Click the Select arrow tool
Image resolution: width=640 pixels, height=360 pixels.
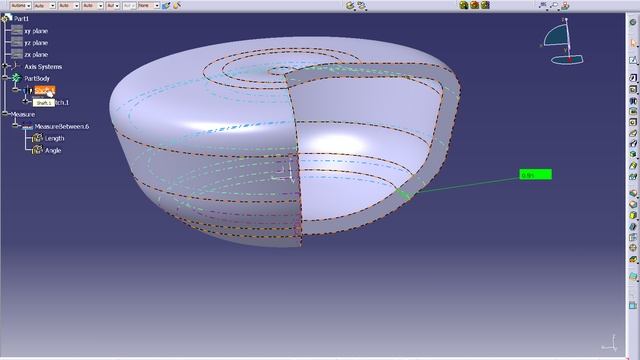click(633, 42)
